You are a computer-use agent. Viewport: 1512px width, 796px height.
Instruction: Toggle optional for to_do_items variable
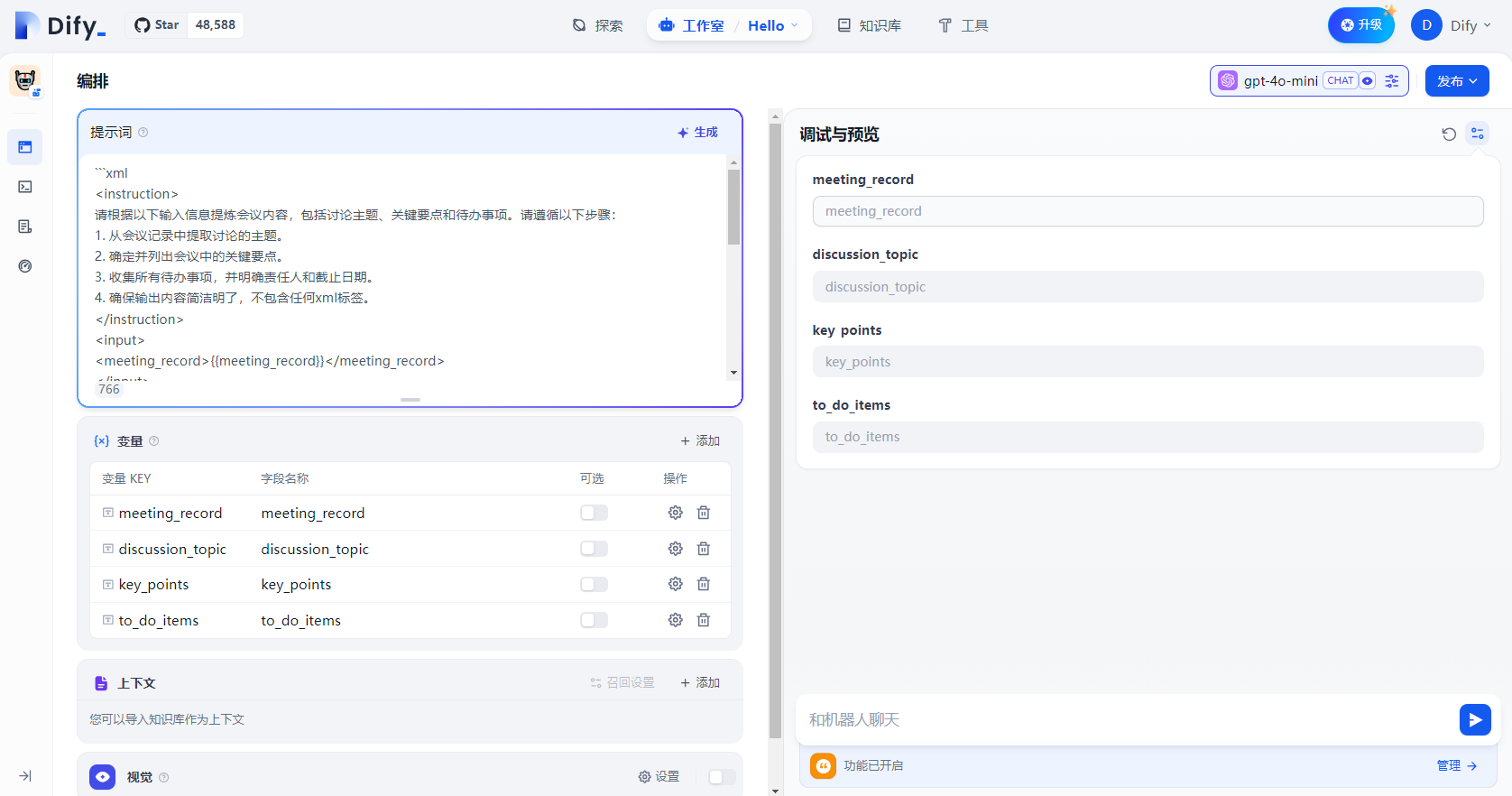(594, 620)
